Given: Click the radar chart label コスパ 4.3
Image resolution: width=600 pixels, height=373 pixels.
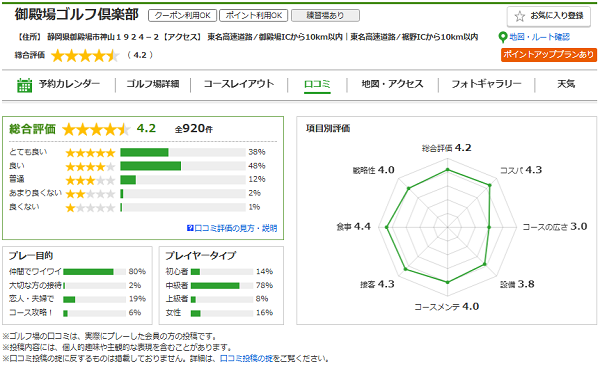Looking at the screenshot, I should tap(521, 170).
